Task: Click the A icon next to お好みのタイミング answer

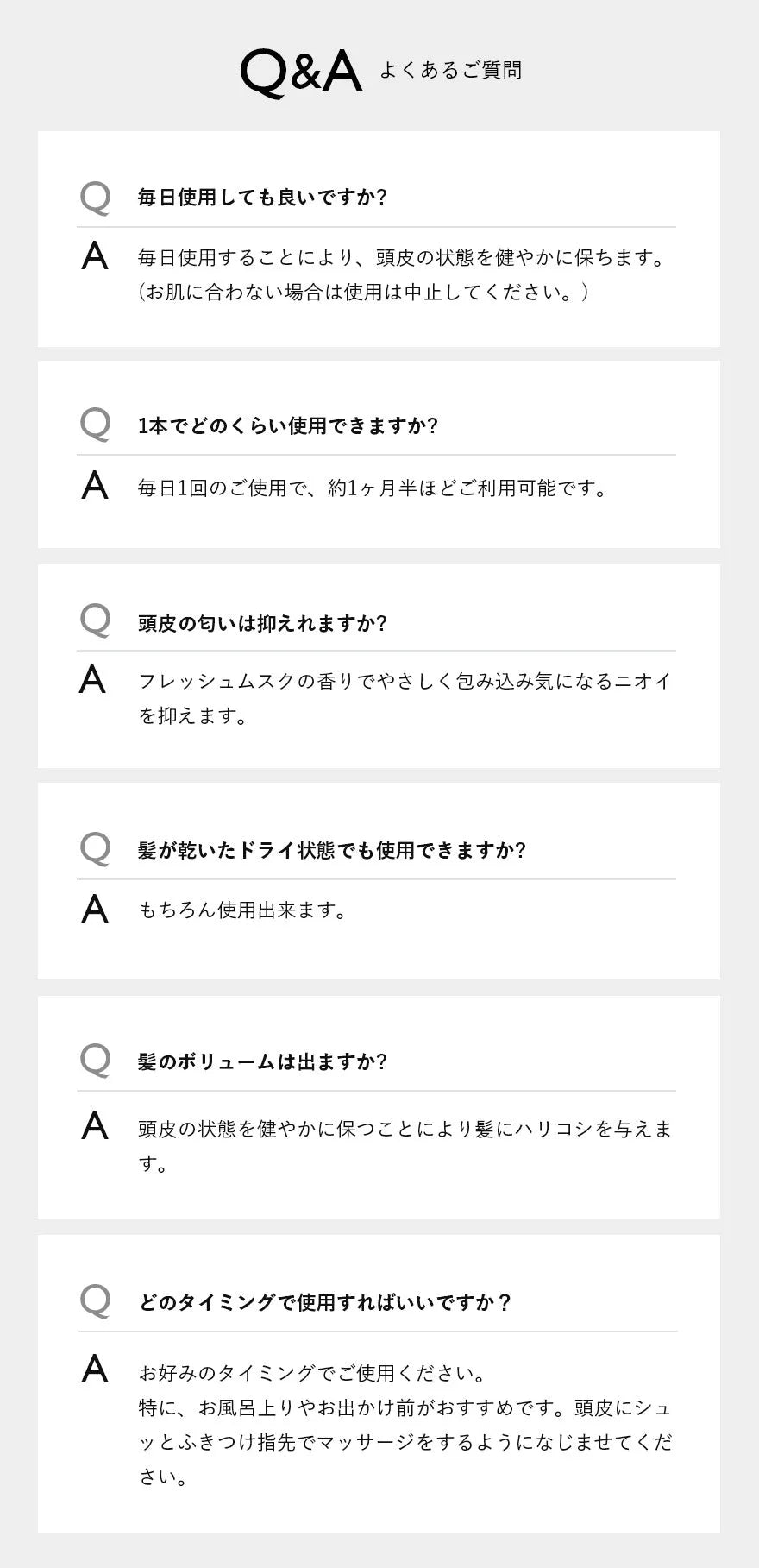Action: pyautogui.click(x=95, y=1370)
